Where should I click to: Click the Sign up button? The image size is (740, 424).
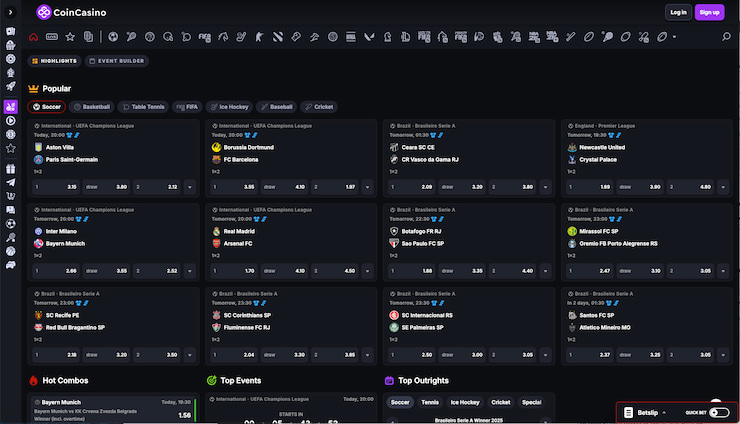(709, 12)
